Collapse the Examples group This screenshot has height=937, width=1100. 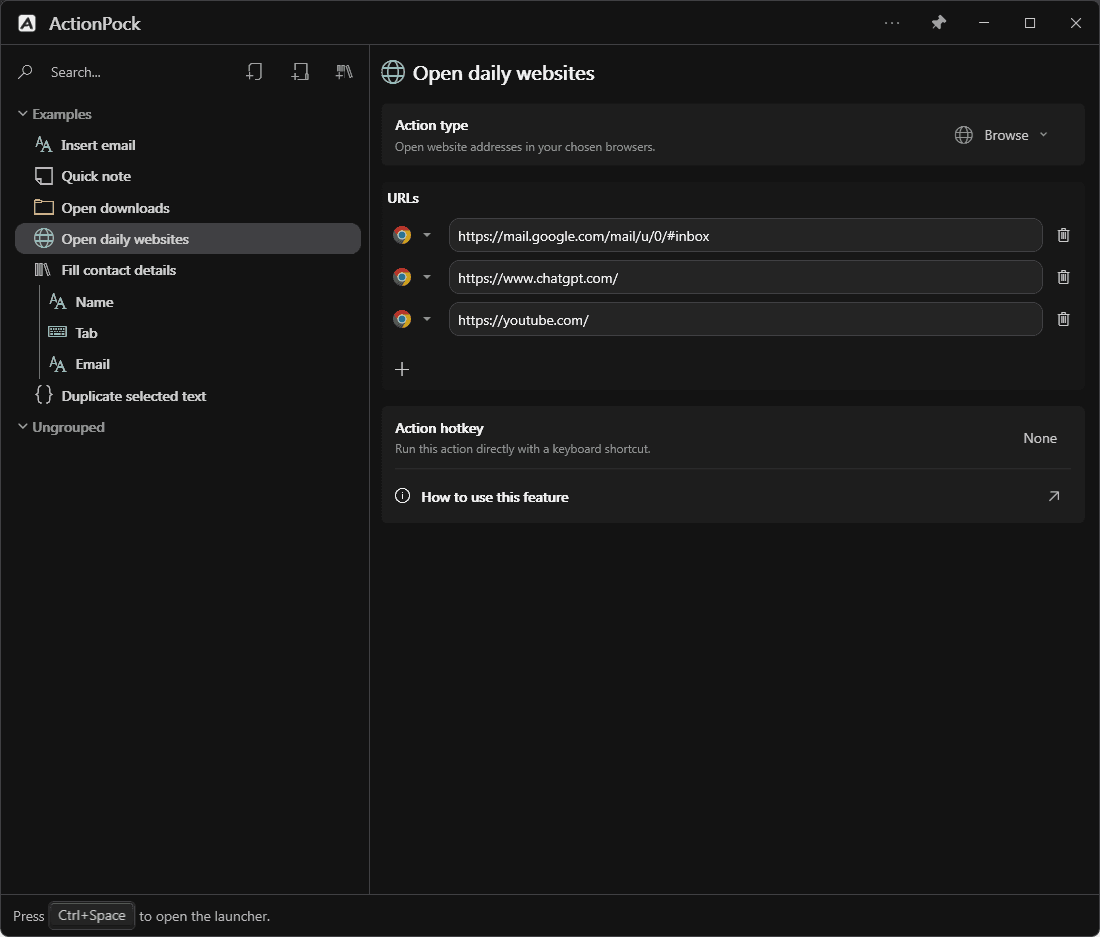coord(22,114)
